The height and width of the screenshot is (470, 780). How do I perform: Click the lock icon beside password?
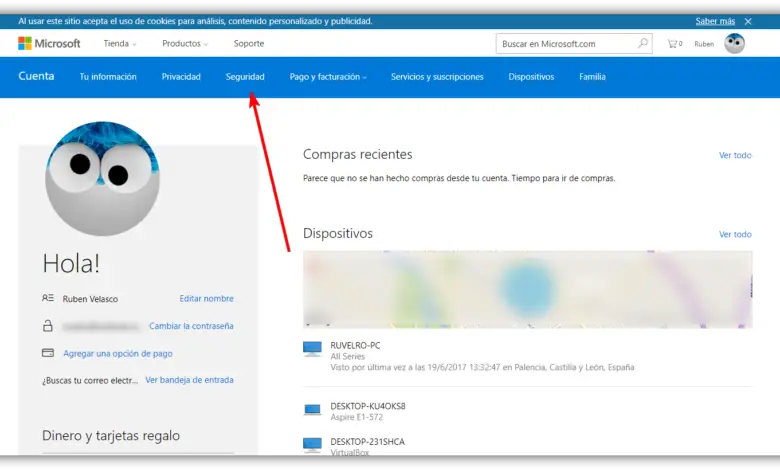coord(48,326)
